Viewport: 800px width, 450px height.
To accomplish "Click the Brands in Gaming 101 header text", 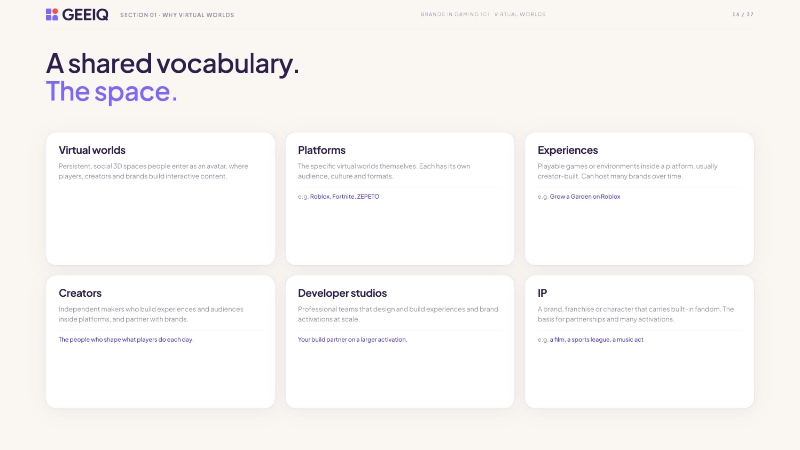I will click(483, 14).
